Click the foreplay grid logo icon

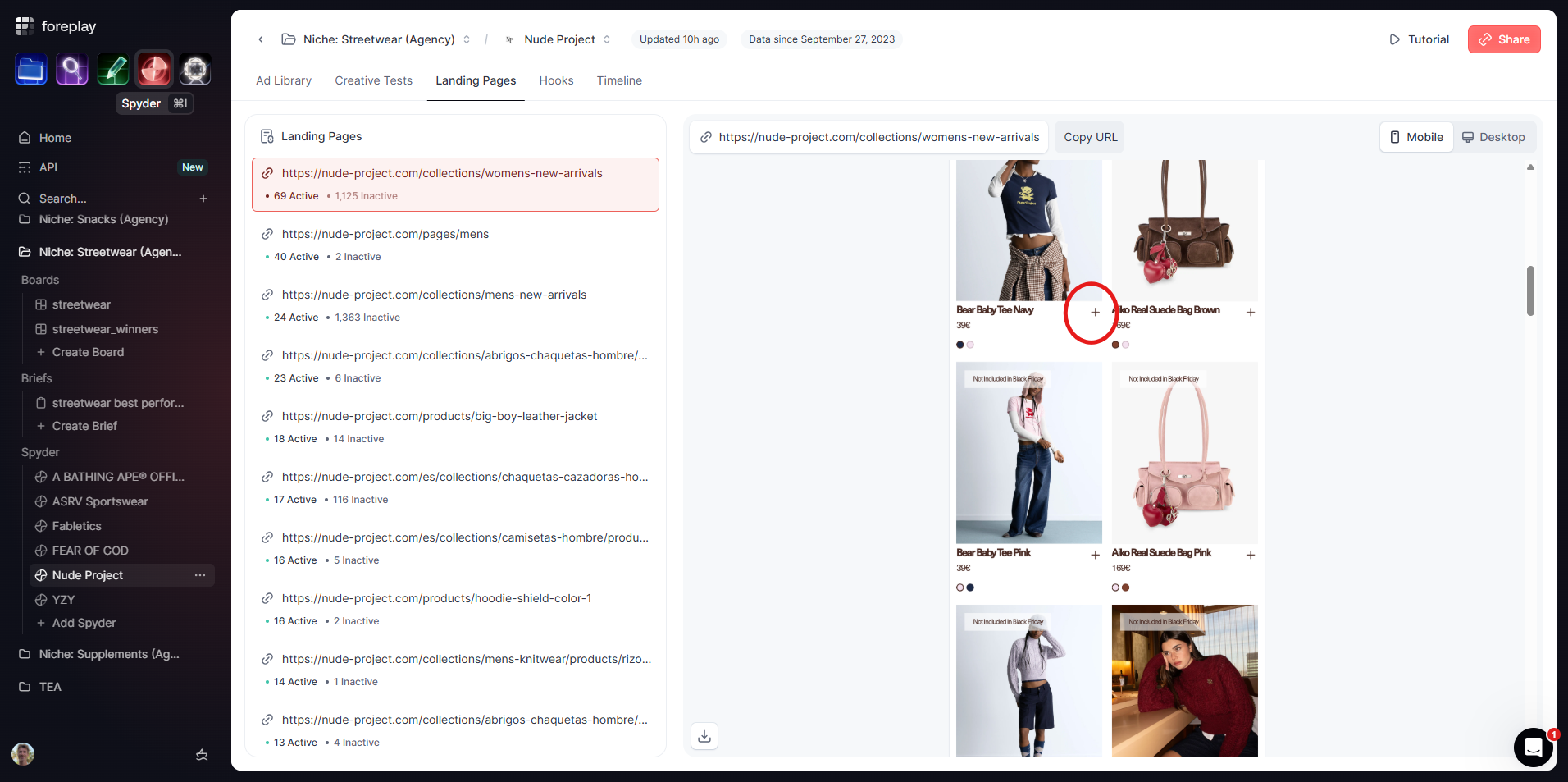tap(25, 26)
